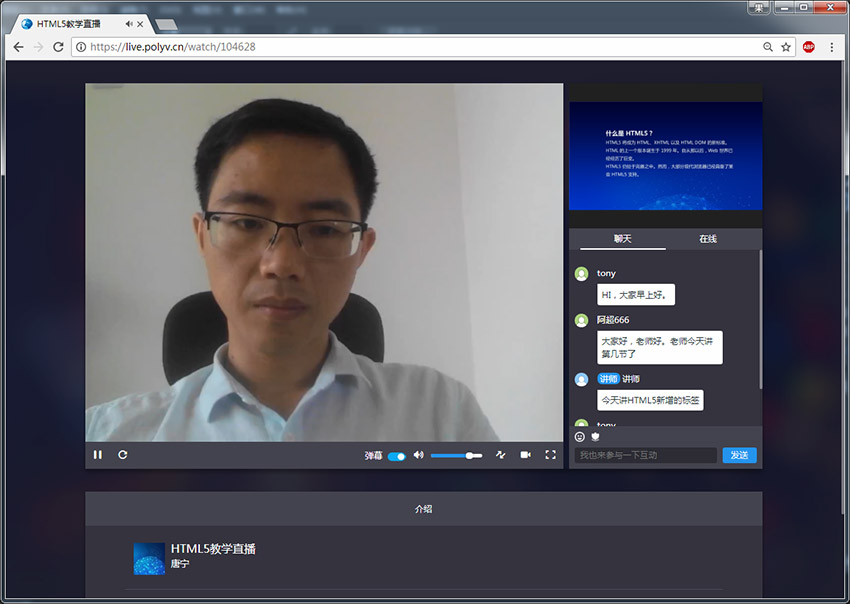This screenshot has width=850, height=604.
Task: Click the player refresh icon
Action: (123, 455)
